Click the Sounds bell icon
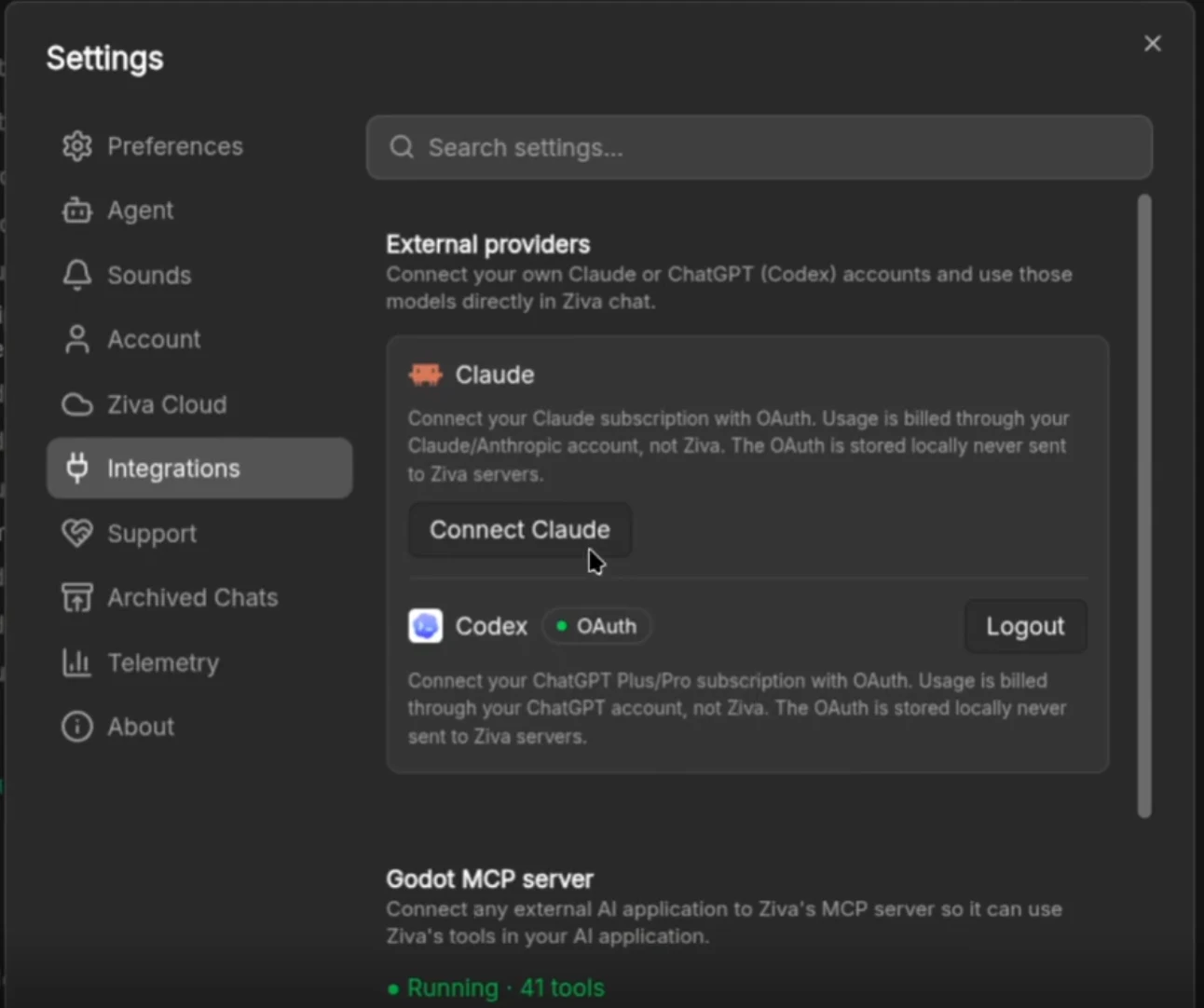The width and height of the screenshot is (1204, 1008). pos(77,275)
